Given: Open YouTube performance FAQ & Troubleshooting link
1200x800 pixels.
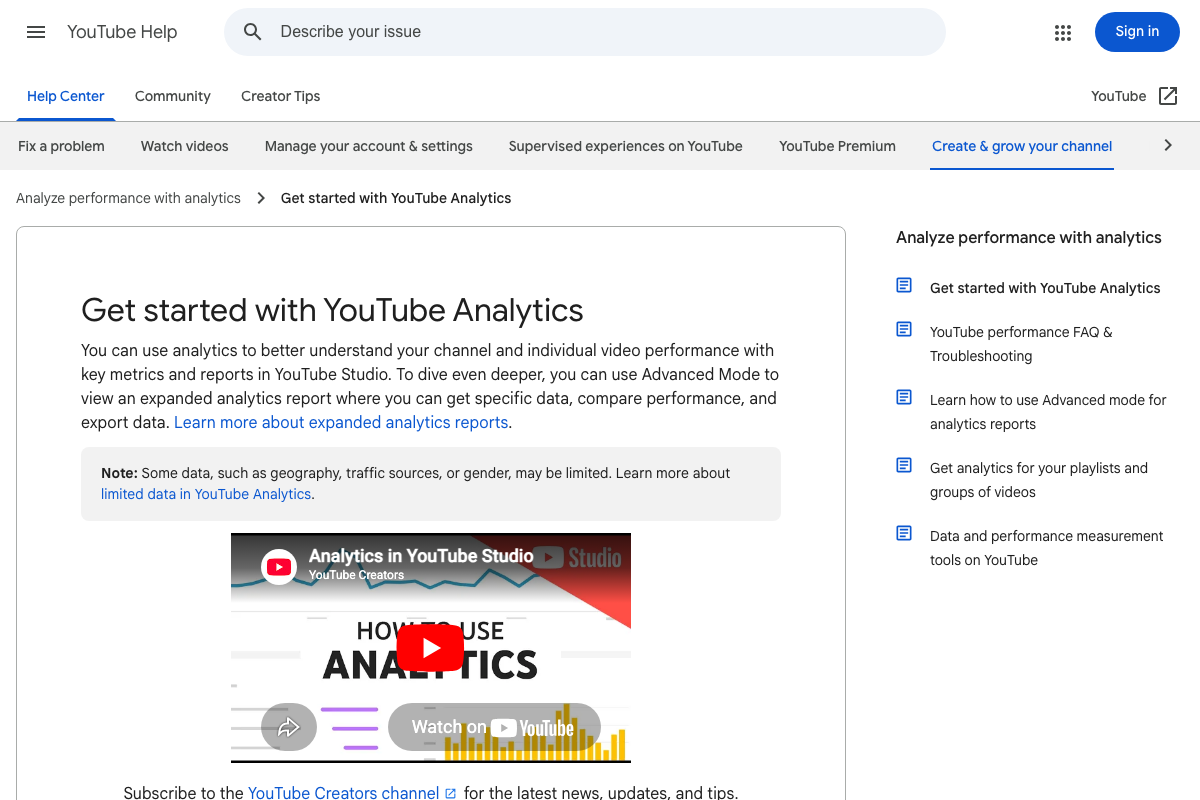Looking at the screenshot, I should tap(1021, 344).
